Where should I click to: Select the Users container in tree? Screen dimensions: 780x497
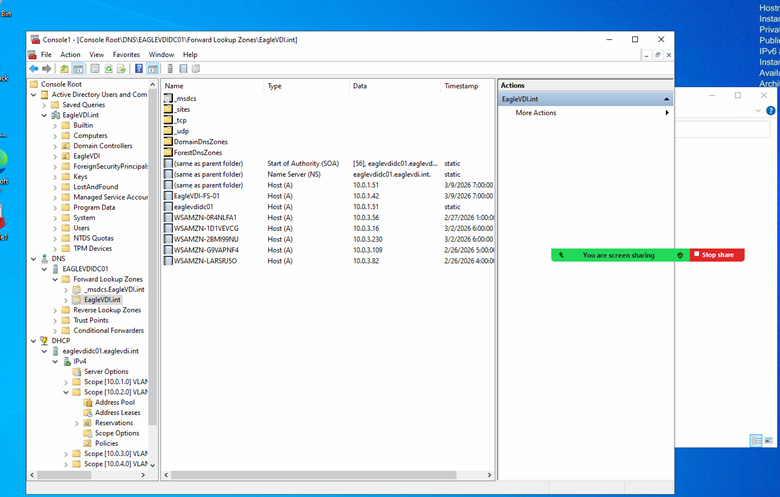pyautogui.click(x=81, y=228)
